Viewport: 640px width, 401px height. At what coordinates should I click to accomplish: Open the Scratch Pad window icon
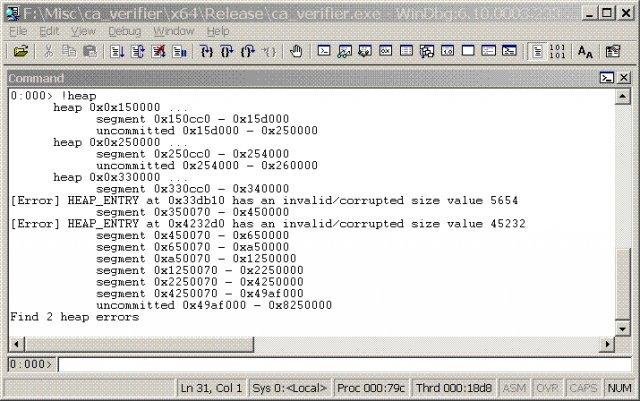coord(468,51)
